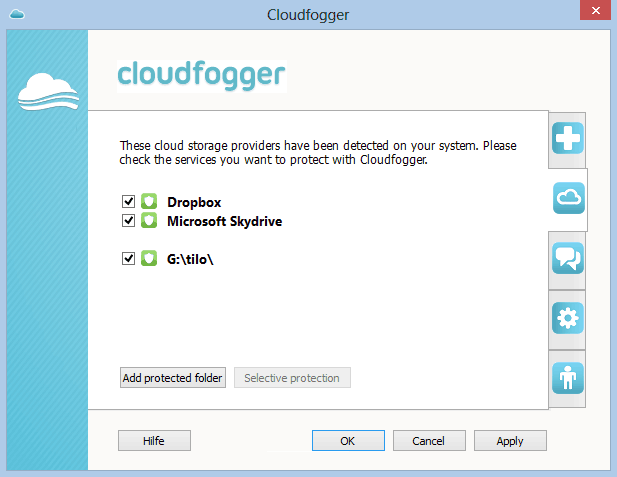Select the cloud storage side tab
Image resolution: width=617 pixels, height=477 pixels.
click(x=568, y=199)
